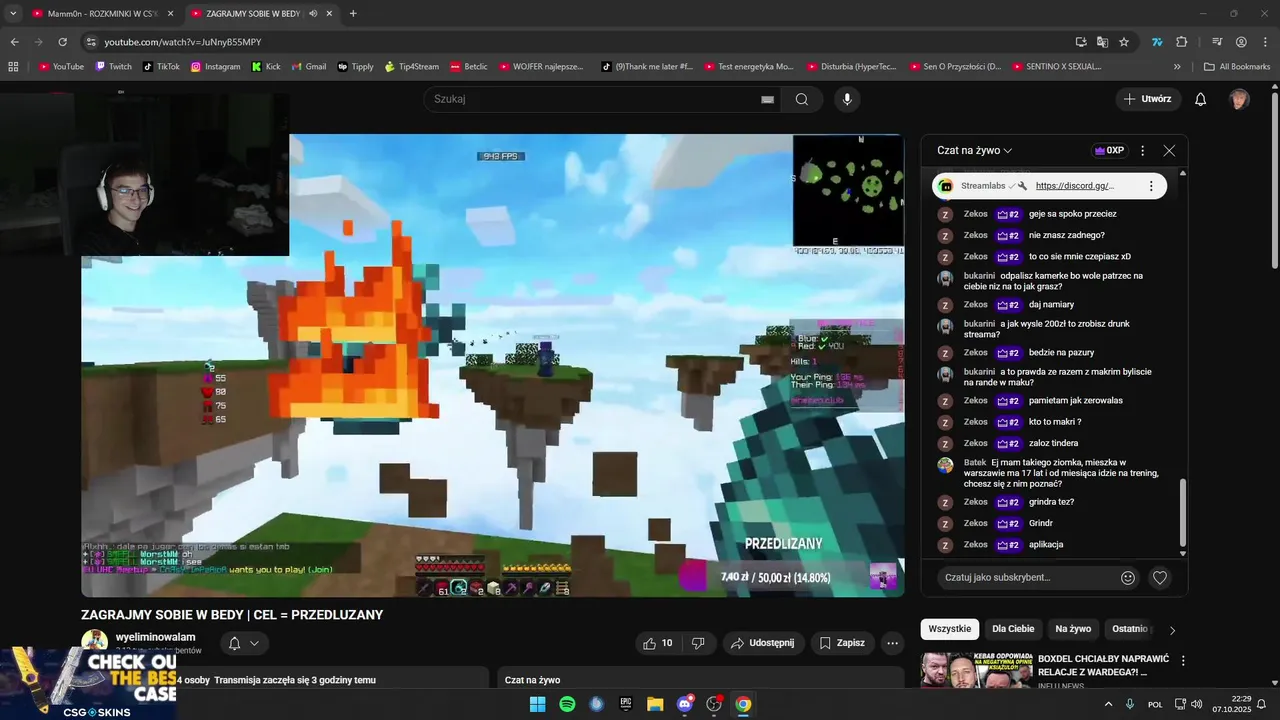This screenshot has height=720, width=1280.
Task: Open the discord.gg link in pinned message
Action: tap(1074, 186)
